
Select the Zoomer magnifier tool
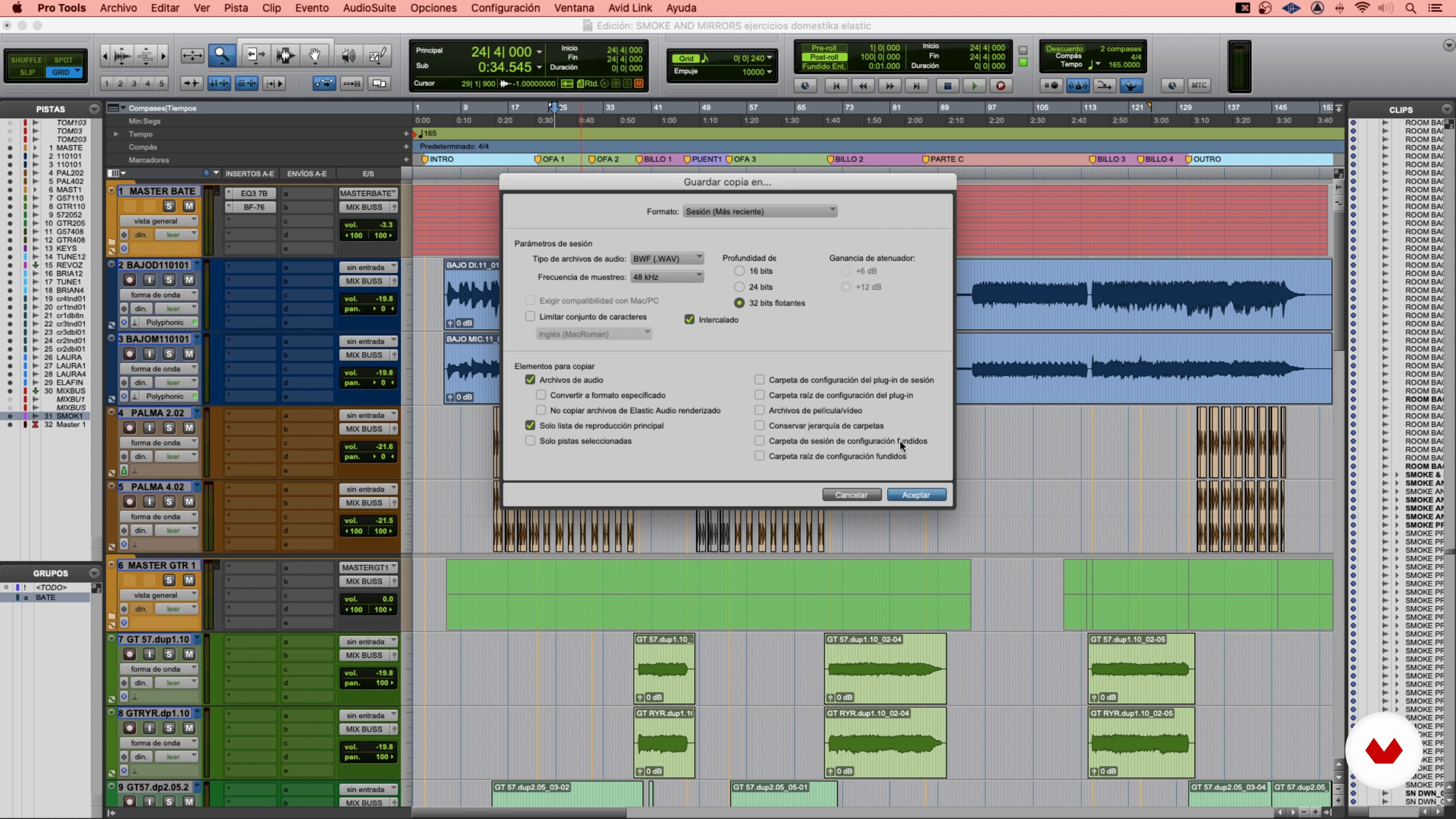click(221, 55)
